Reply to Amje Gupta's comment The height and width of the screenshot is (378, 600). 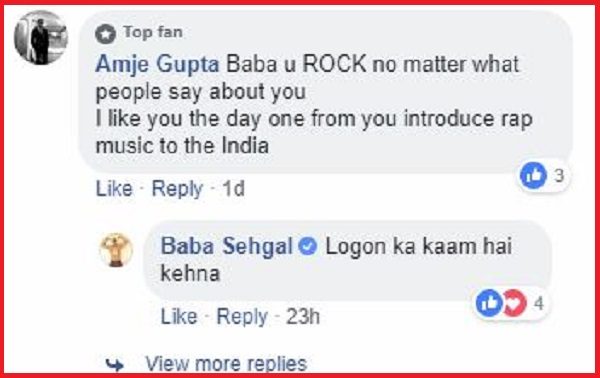[177, 189]
